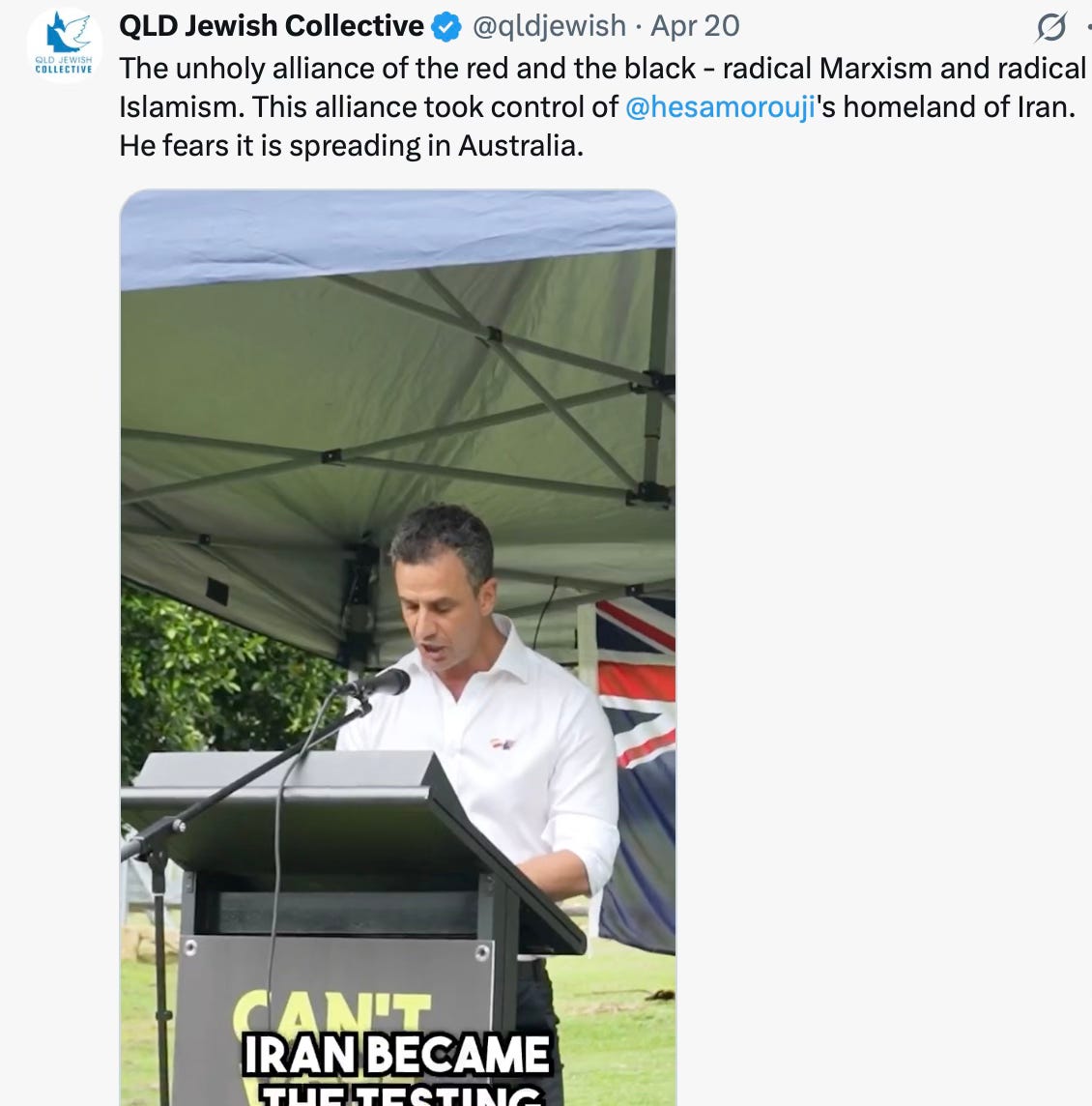This screenshot has width=1092, height=1106.
Task: Open the Apr 20 timestamp link
Action: (x=695, y=26)
